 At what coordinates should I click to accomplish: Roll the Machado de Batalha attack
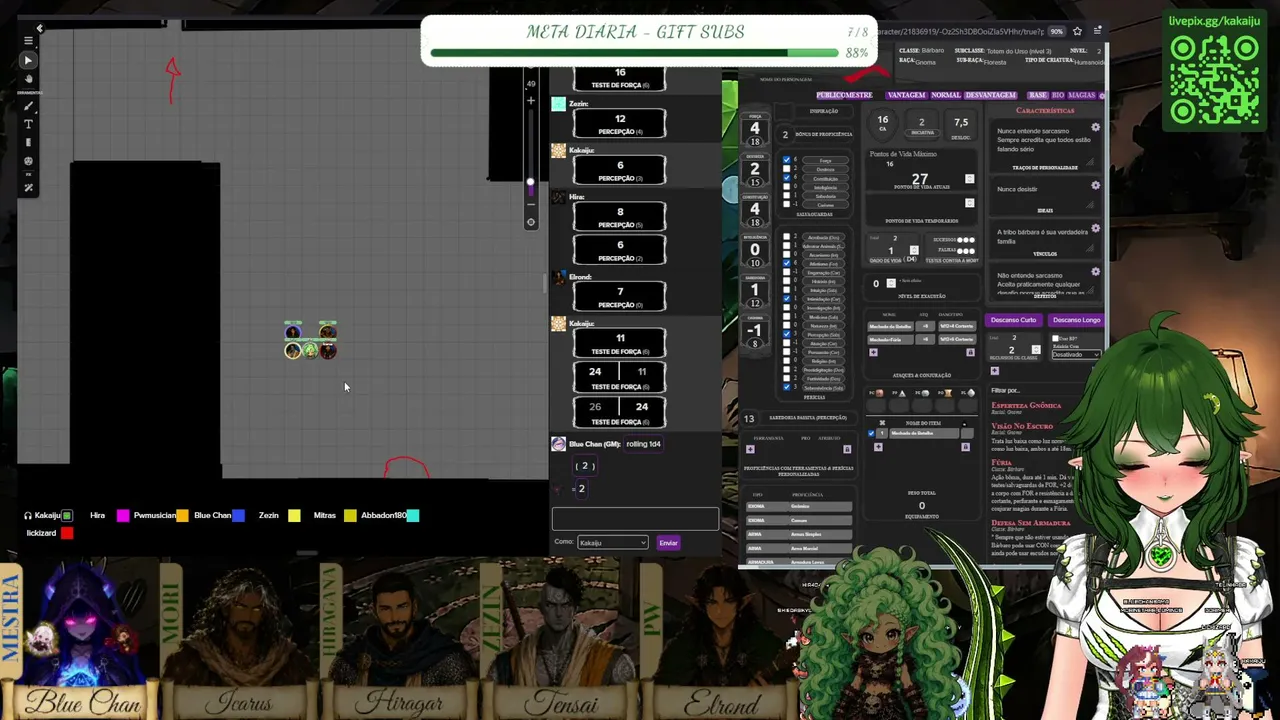pos(891,326)
